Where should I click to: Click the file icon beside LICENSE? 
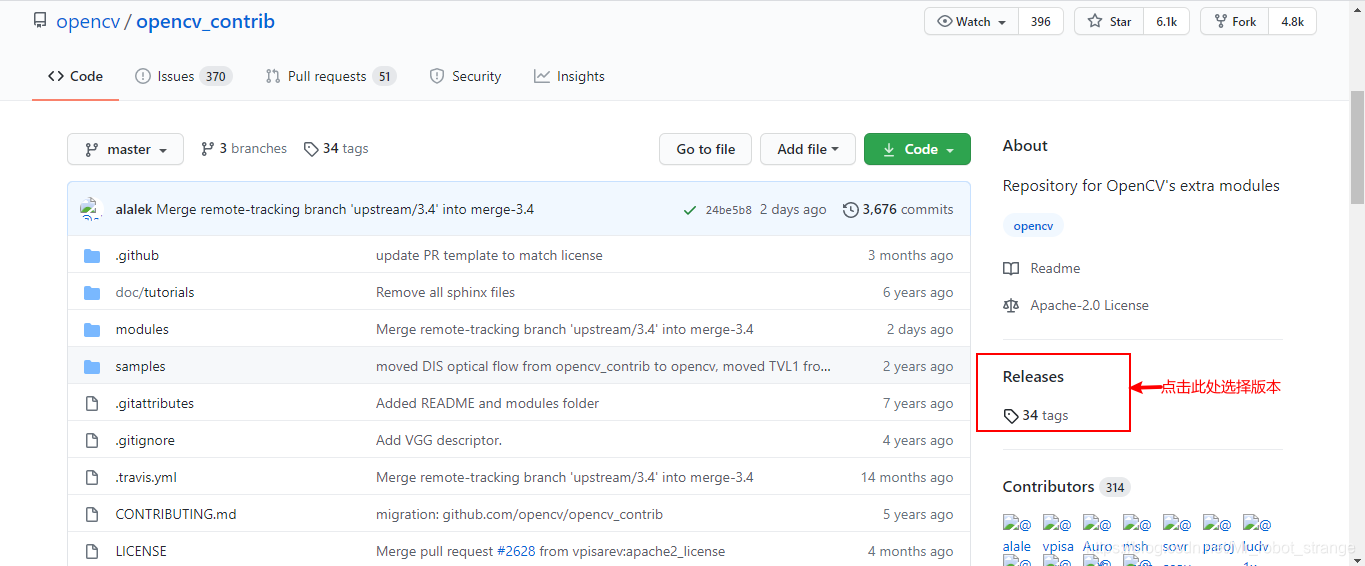coord(92,551)
